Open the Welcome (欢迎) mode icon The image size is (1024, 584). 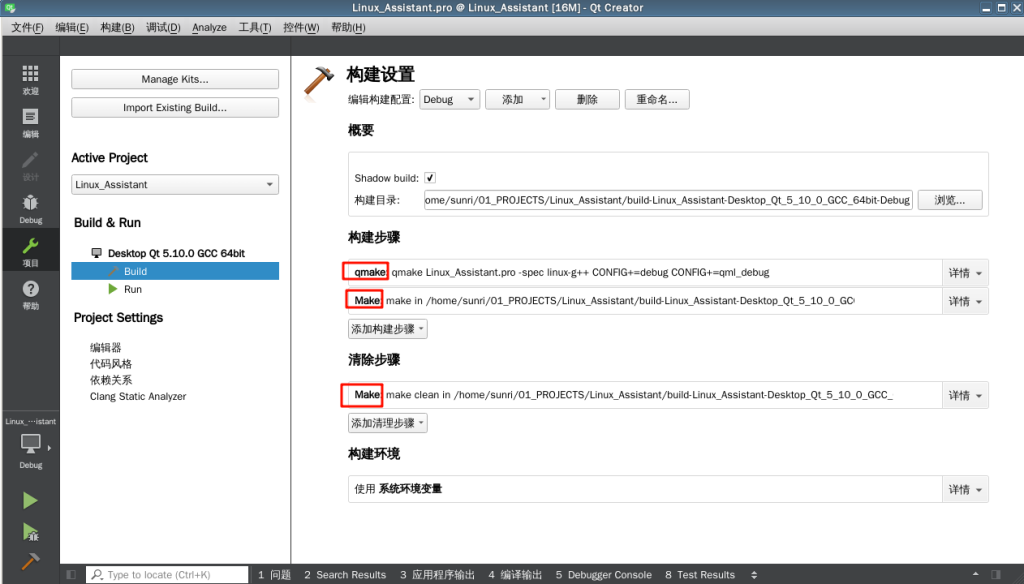(30, 79)
